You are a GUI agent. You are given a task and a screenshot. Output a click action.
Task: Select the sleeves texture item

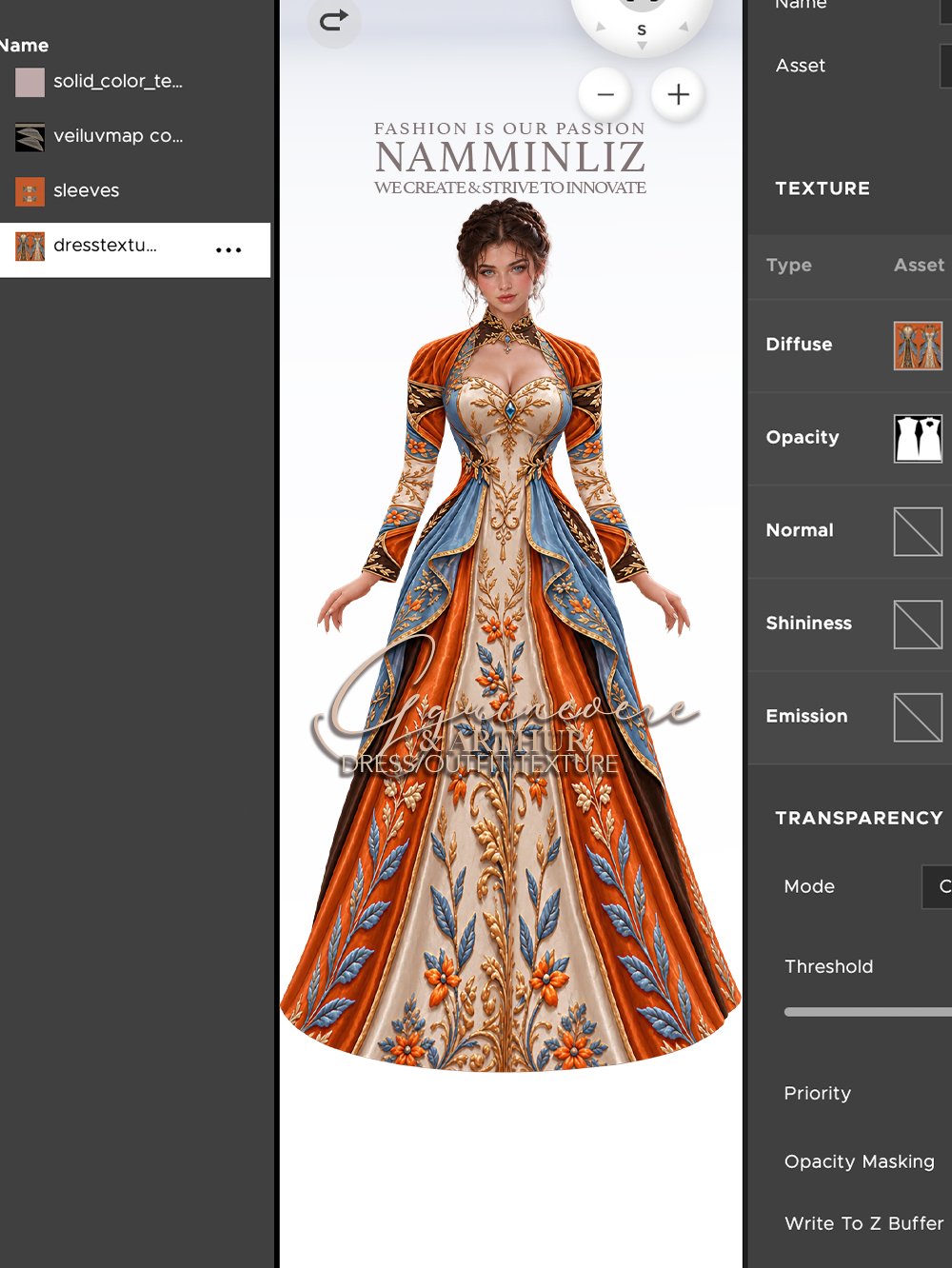click(x=135, y=190)
